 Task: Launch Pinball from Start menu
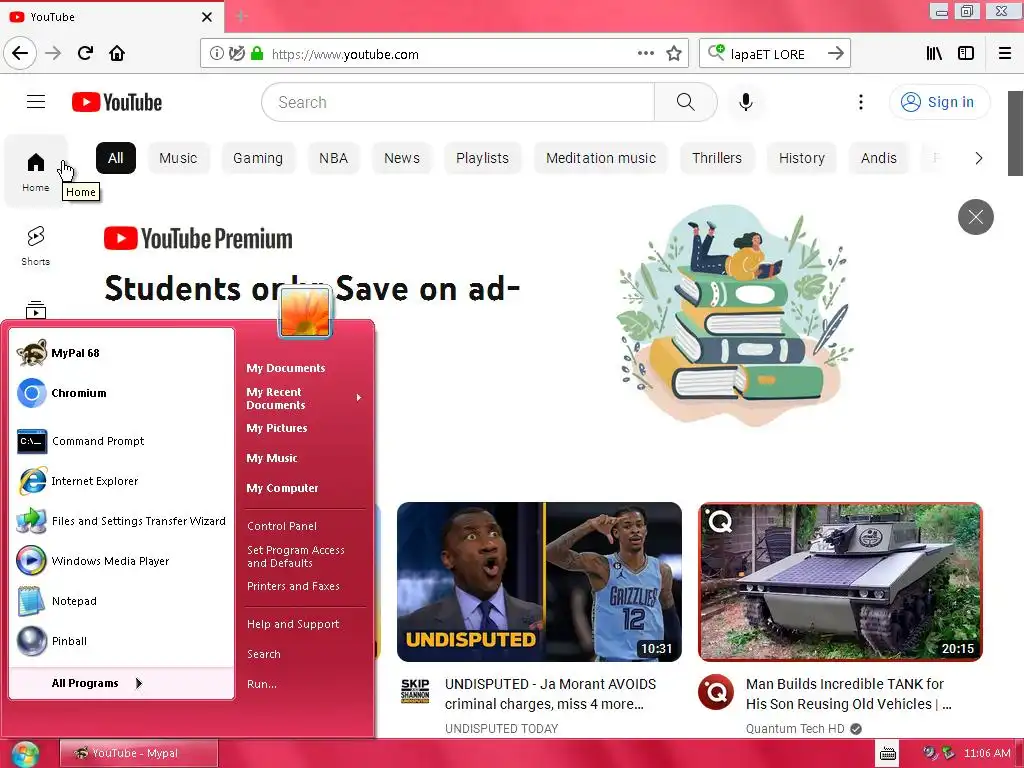(122, 641)
